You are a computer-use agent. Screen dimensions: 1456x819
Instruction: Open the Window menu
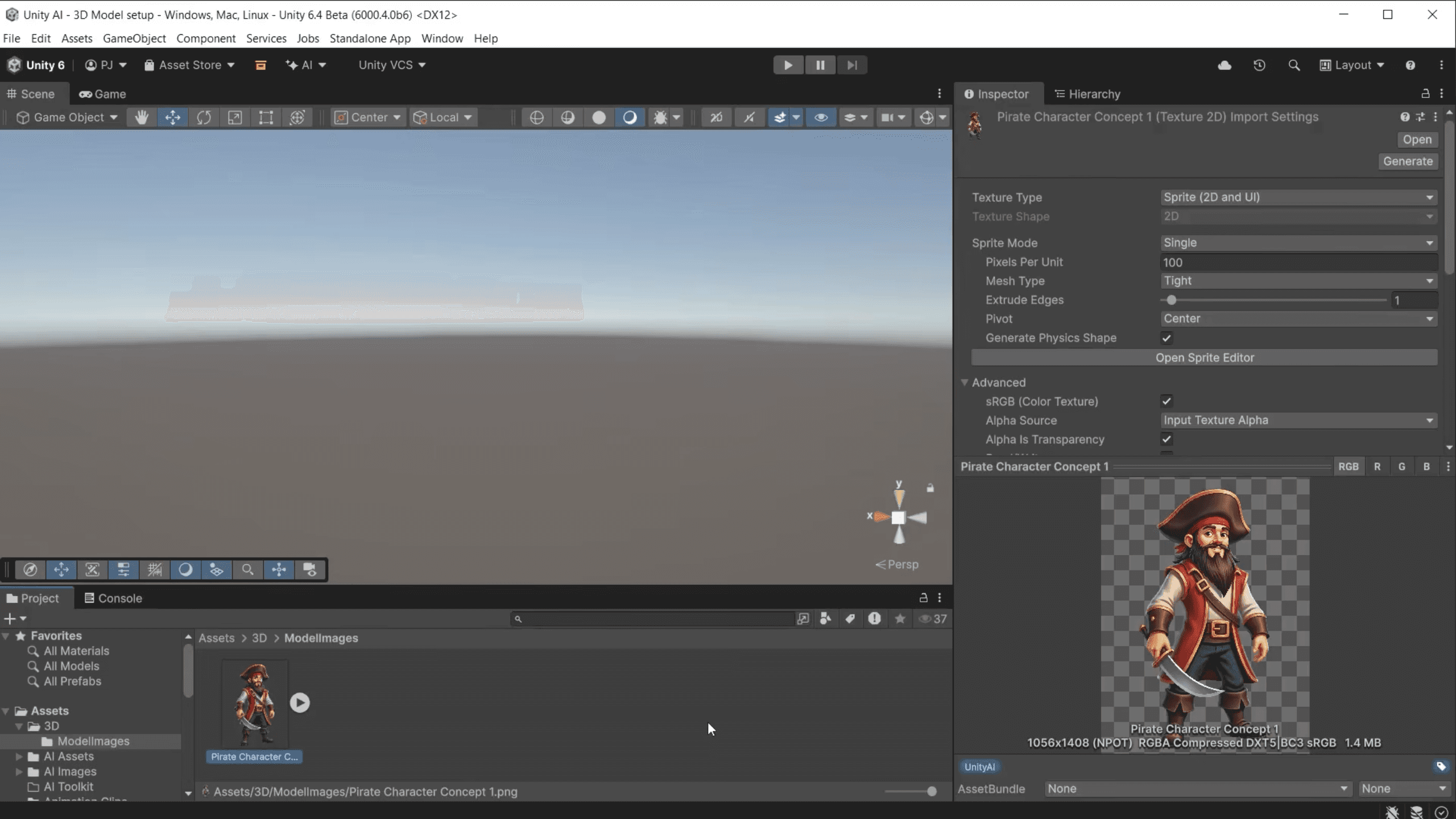442,39
